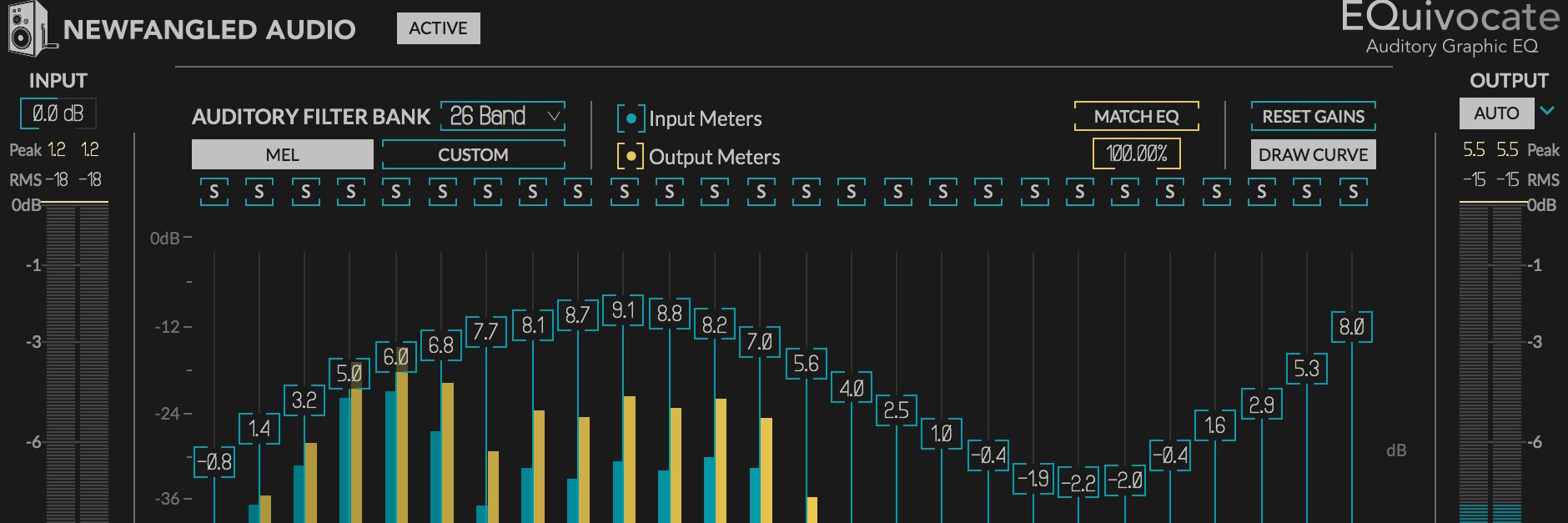This screenshot has width=1568, height=523.
Task: Solo the band with 8.1 gain
Action: point(533,192)
